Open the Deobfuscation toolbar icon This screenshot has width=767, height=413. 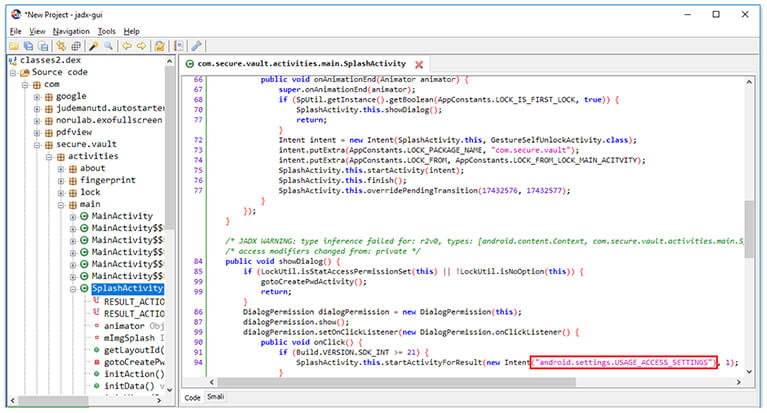tap(159, 46)
